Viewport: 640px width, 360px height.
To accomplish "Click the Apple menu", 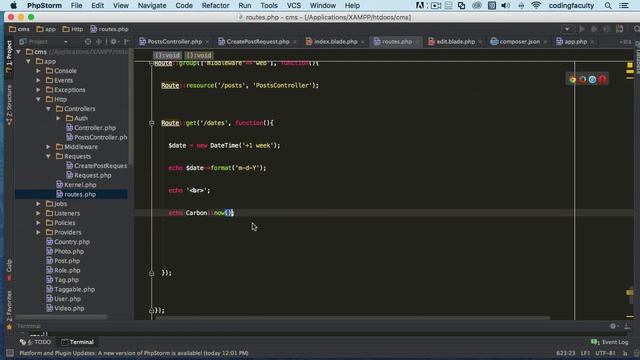I will click(13, 6).
